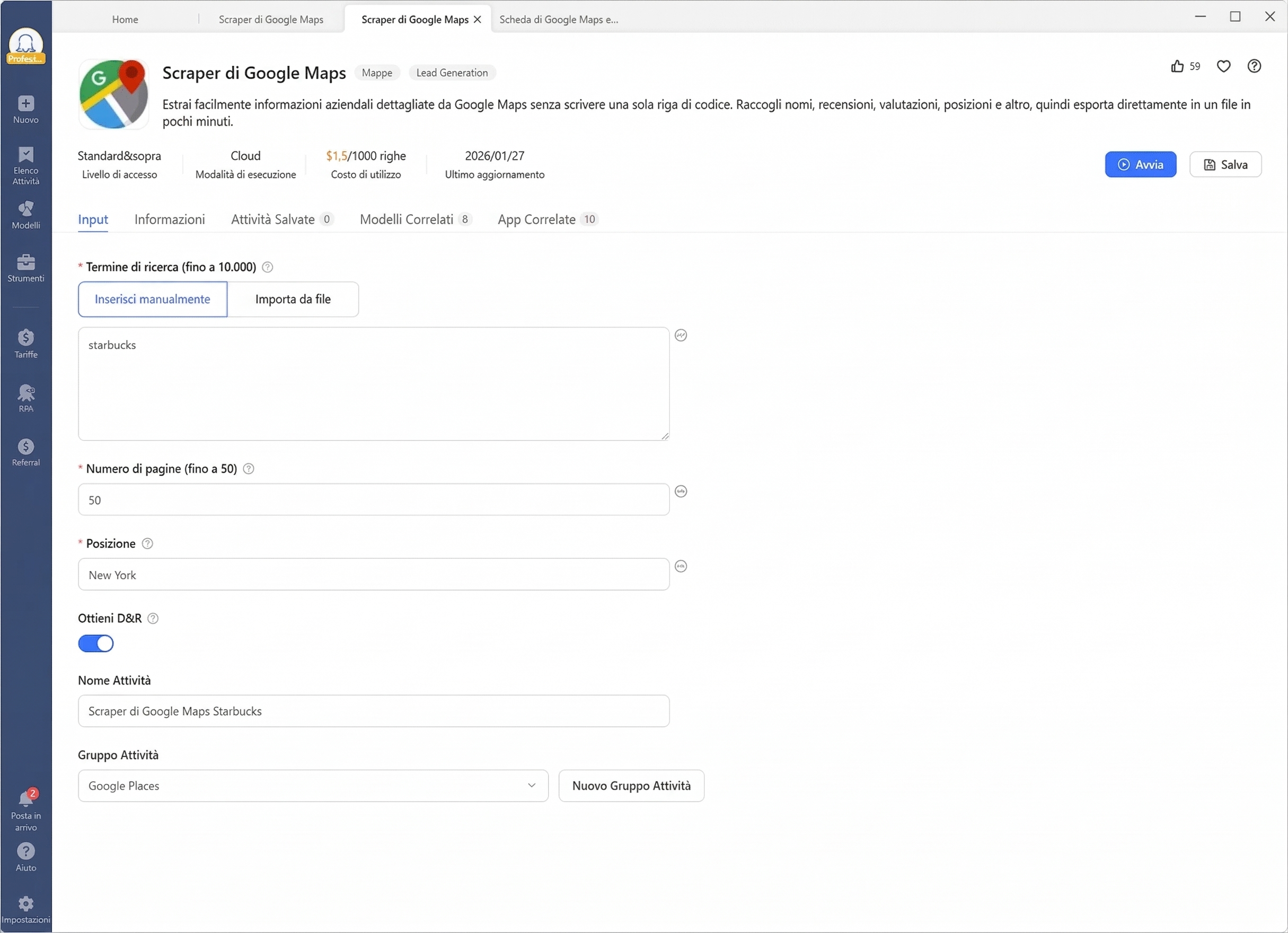The image size is (1288, 933).
Task: Switch to the Home tab
Action: [x=125, y=19]
